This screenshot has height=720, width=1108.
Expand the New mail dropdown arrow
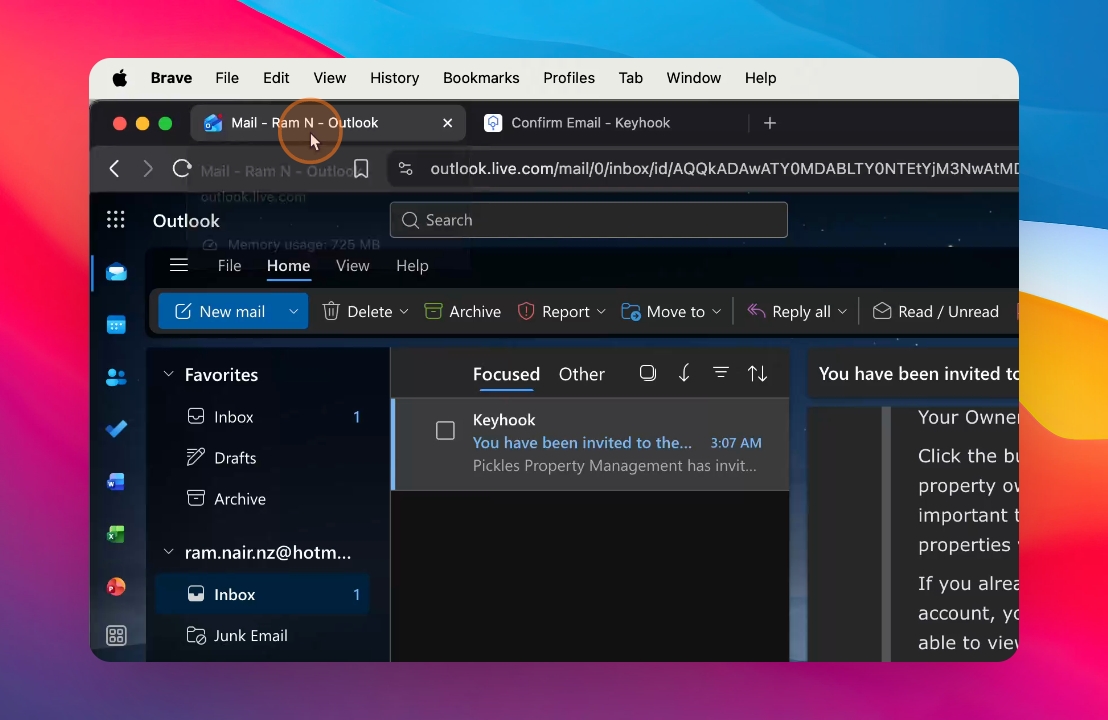[x=294, y=312]
